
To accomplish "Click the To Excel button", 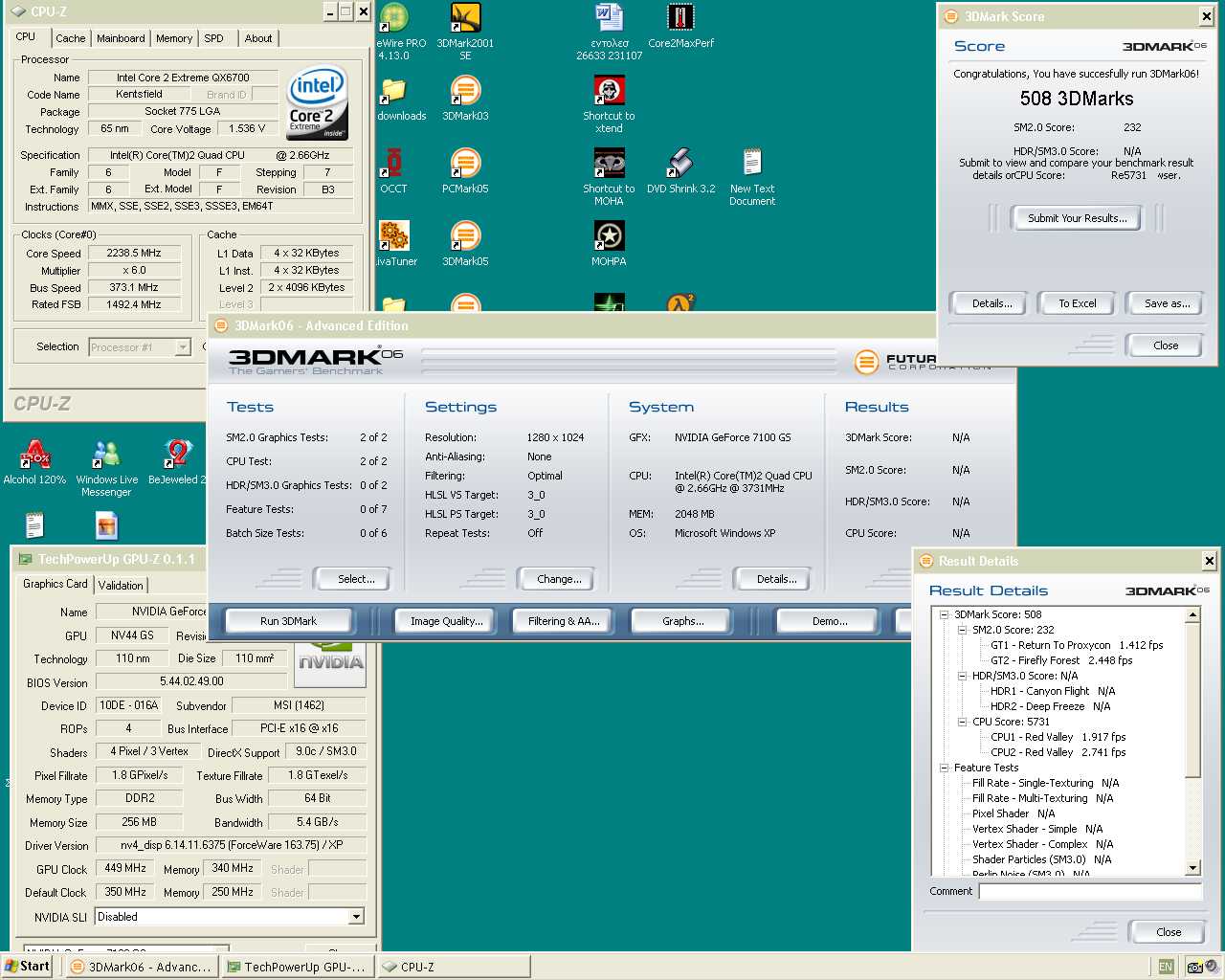I will coord(1078,303).
